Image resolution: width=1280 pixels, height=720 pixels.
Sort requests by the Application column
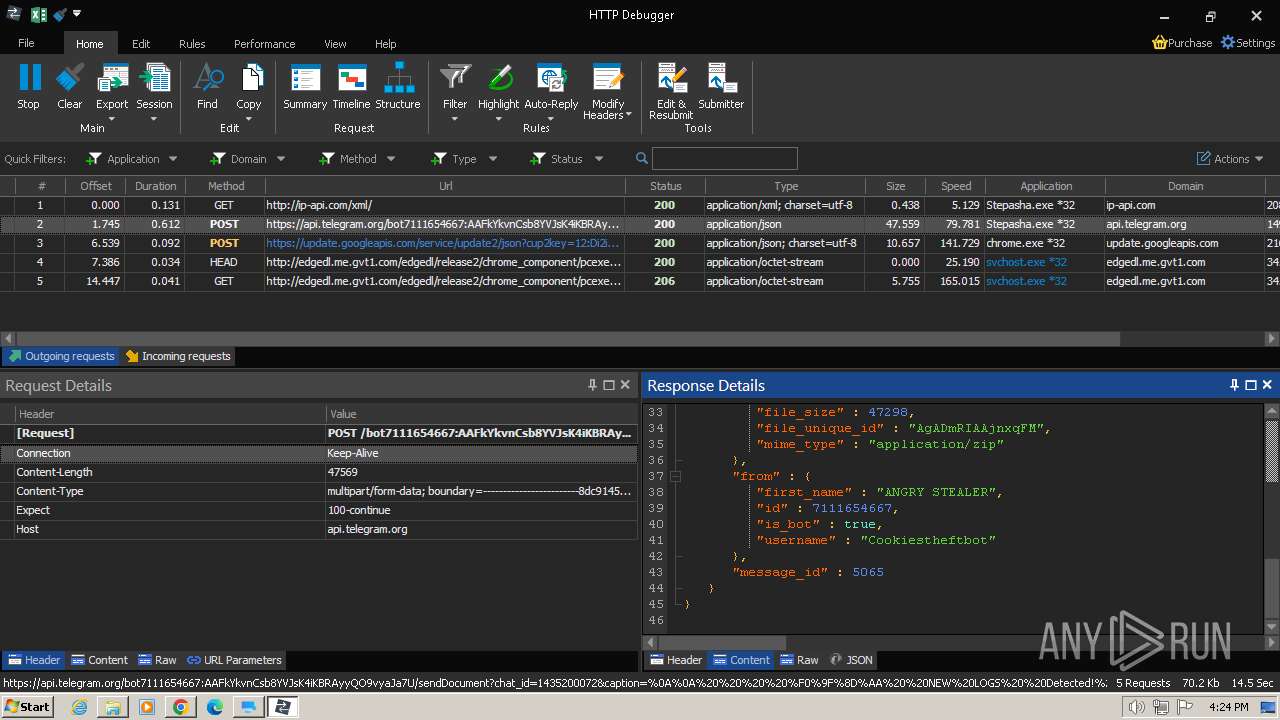[x=1046, y=186]
